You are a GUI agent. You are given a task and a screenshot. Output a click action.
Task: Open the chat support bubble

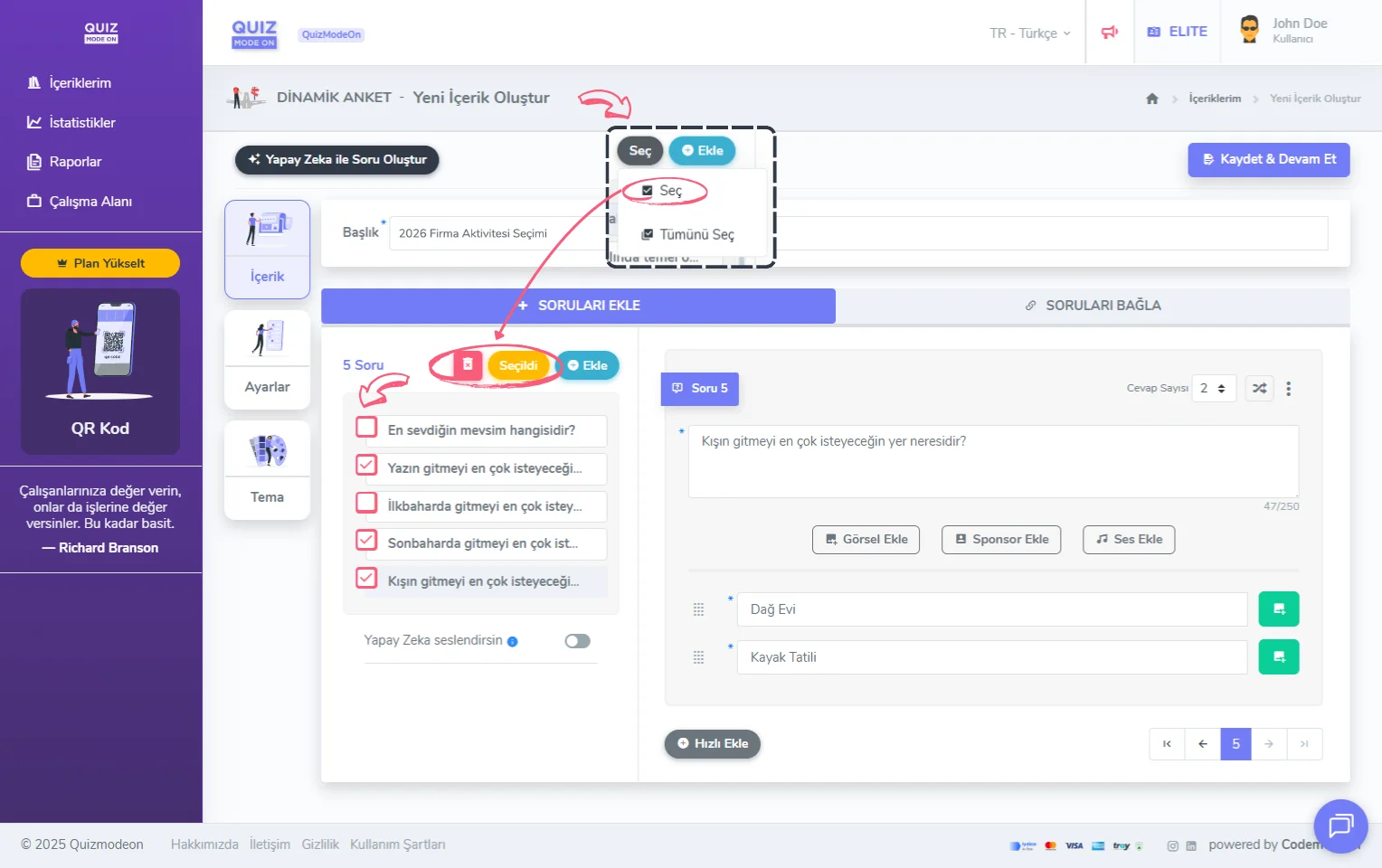point(1339,826)
